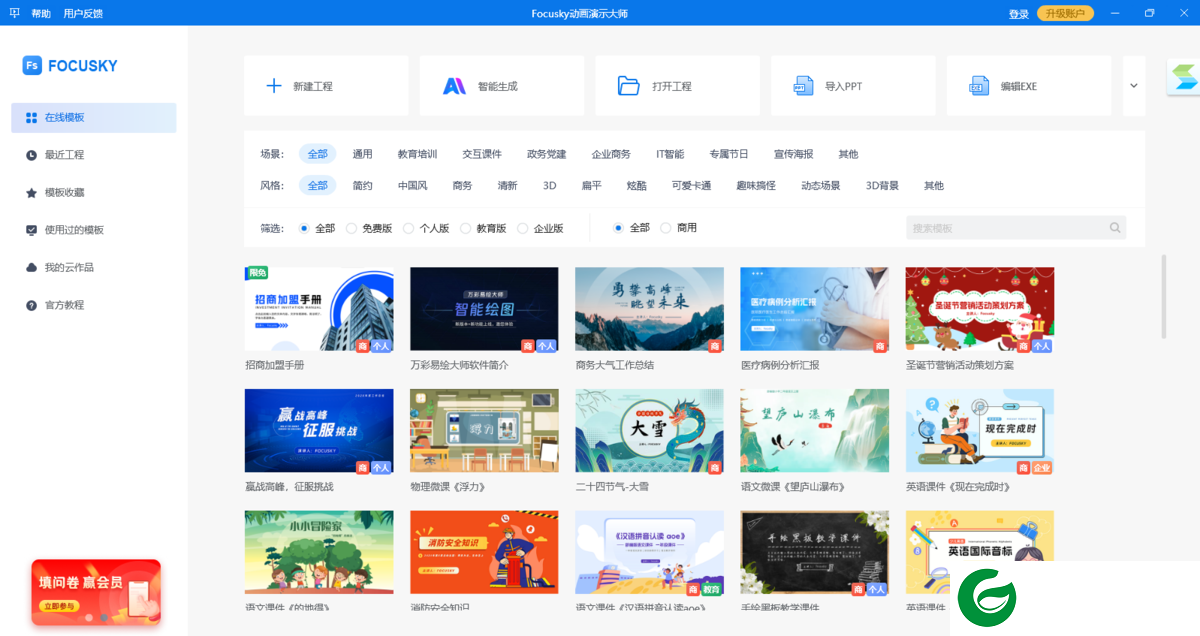
Task: Click the 登录 login link
Action: coord(1019,14)
